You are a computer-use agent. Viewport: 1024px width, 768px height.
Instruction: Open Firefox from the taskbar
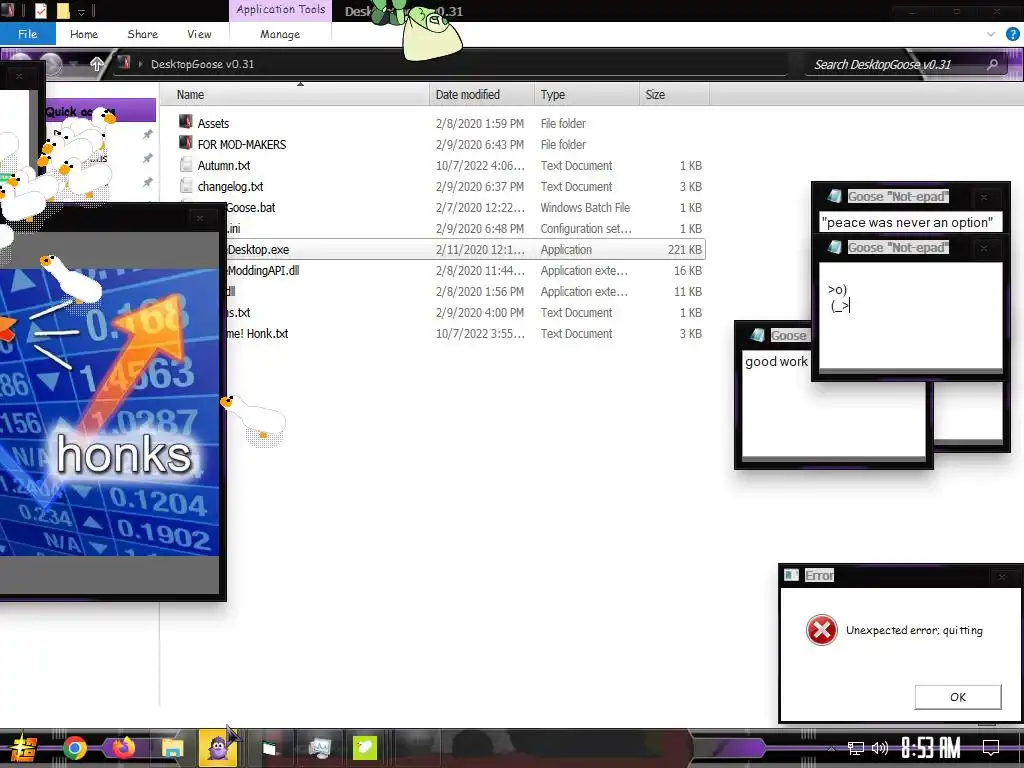pyautogui.click(x=123, y=747)
